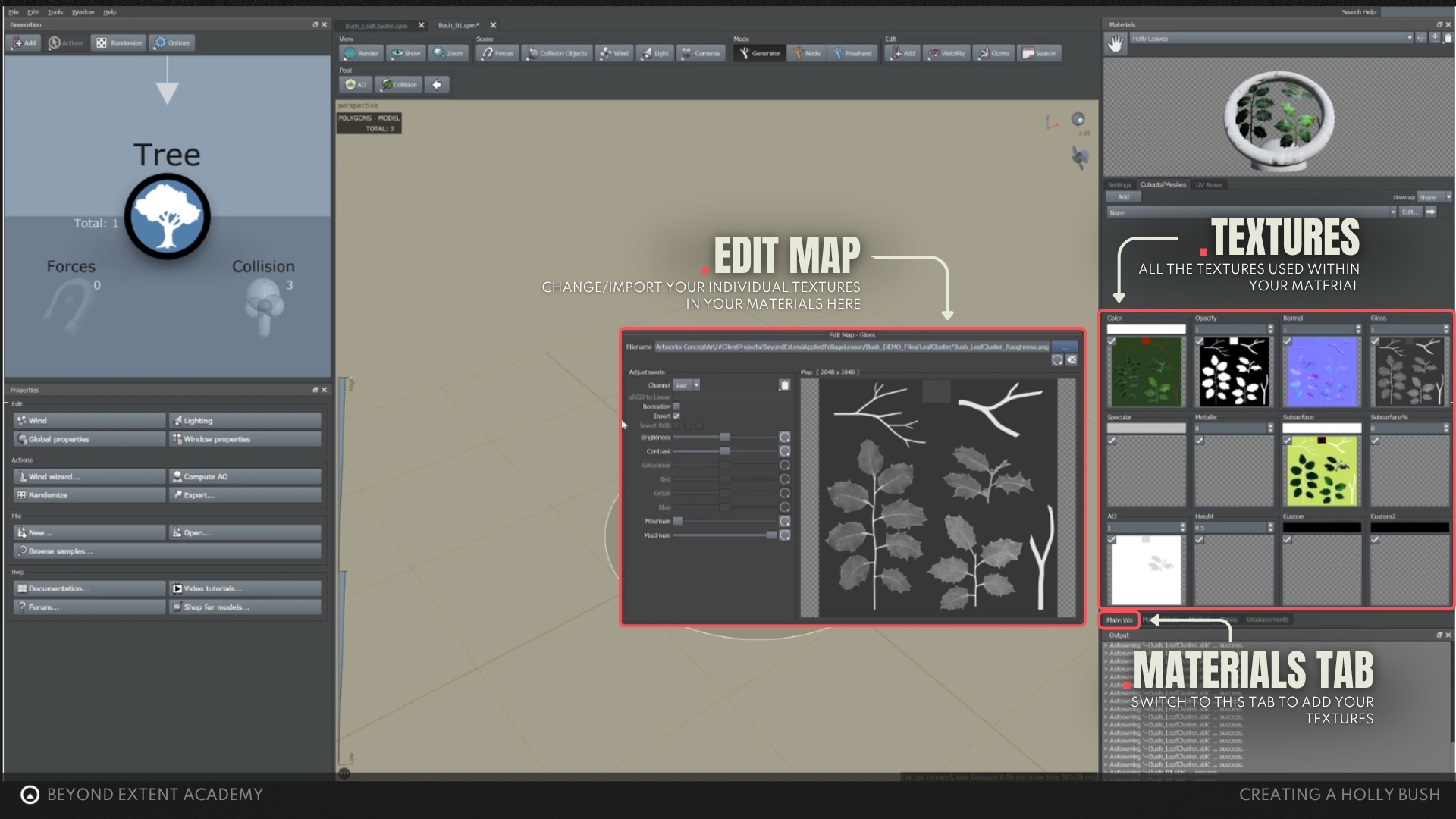Select the Light scene tool
Screen dimensions: 1456x819
654,53
